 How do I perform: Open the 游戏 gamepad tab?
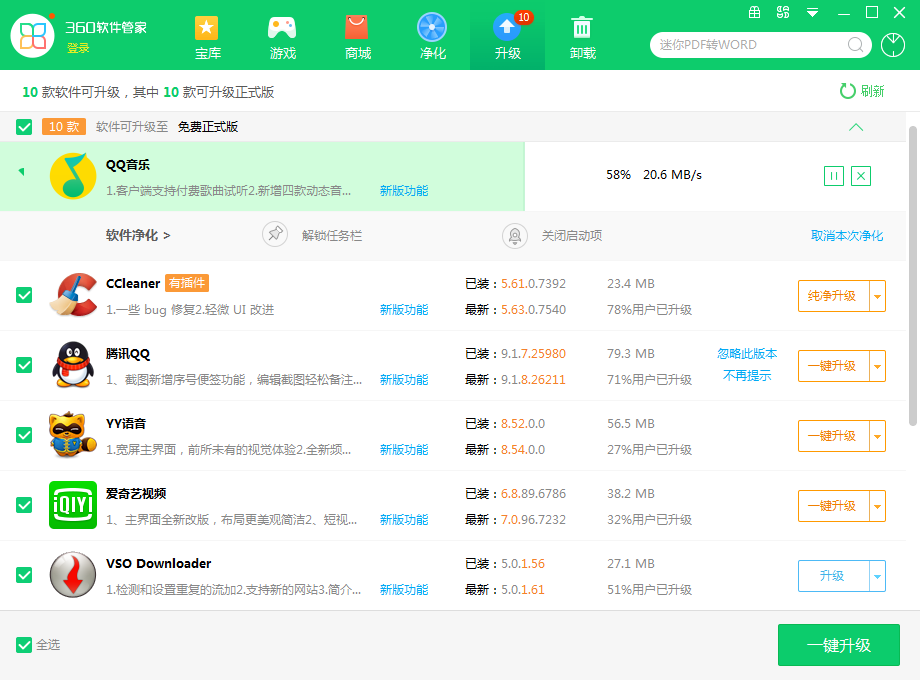pos(282,38)
